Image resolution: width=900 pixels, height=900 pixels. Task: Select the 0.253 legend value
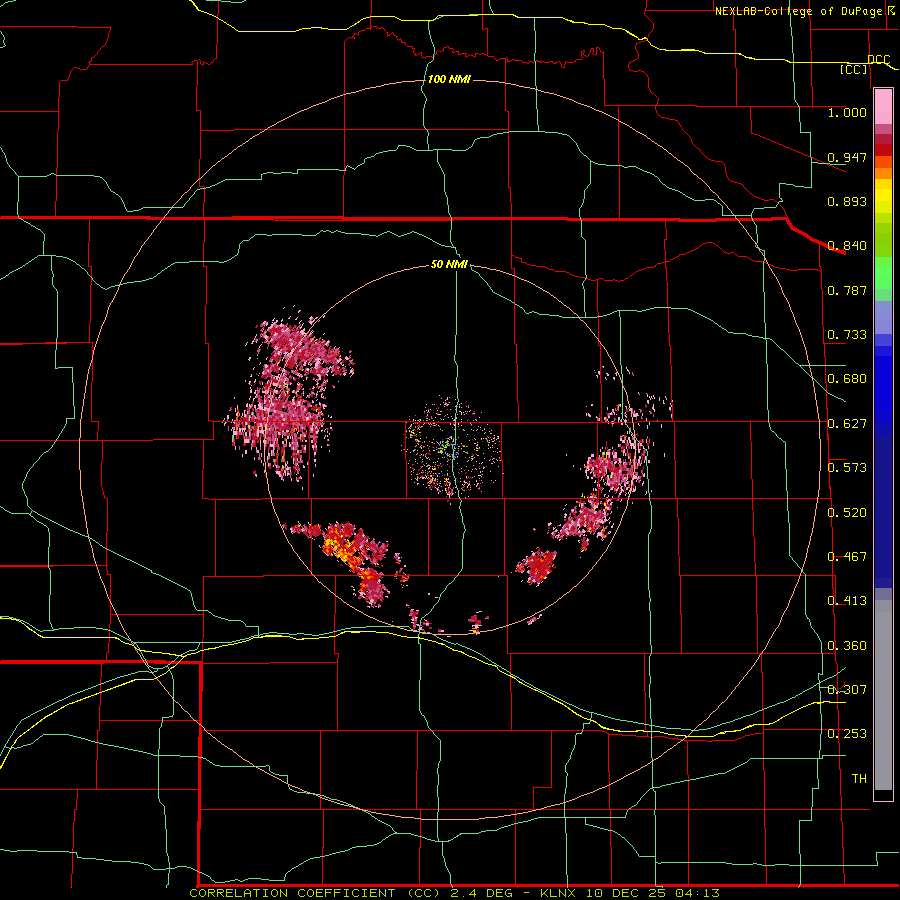point(847,734)
